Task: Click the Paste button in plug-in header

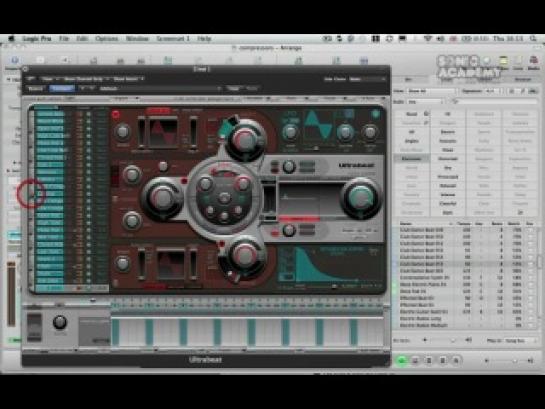Action: pos(252,89)
